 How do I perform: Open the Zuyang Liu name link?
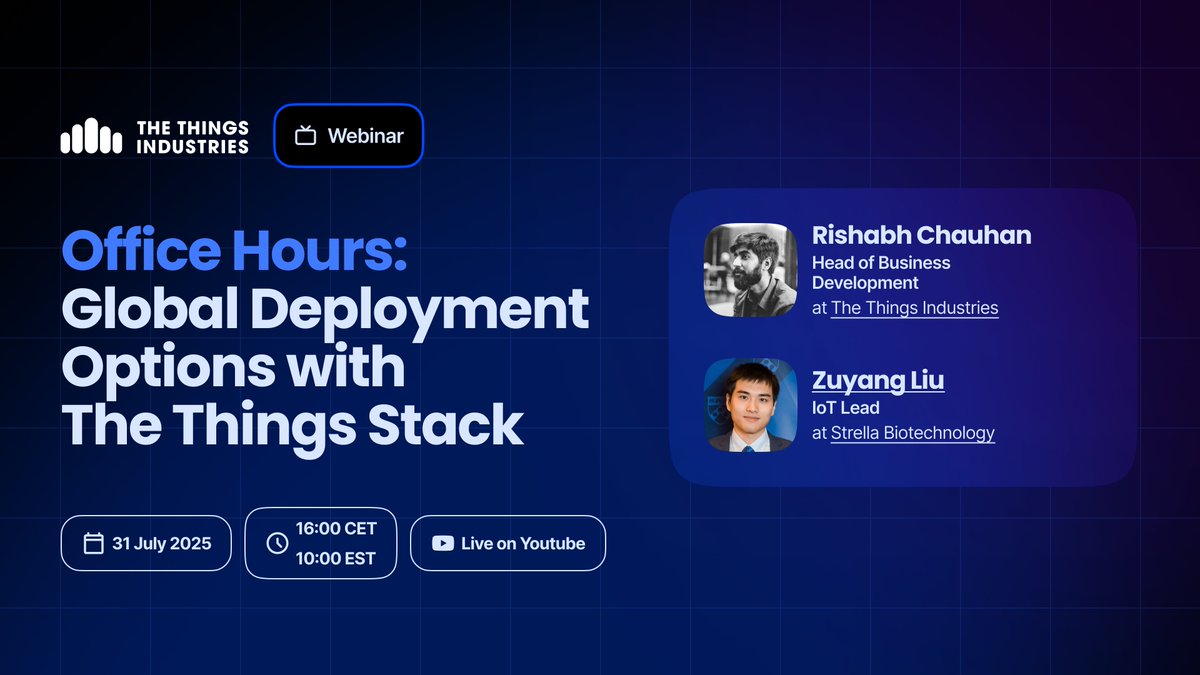(x=878, y=380)
